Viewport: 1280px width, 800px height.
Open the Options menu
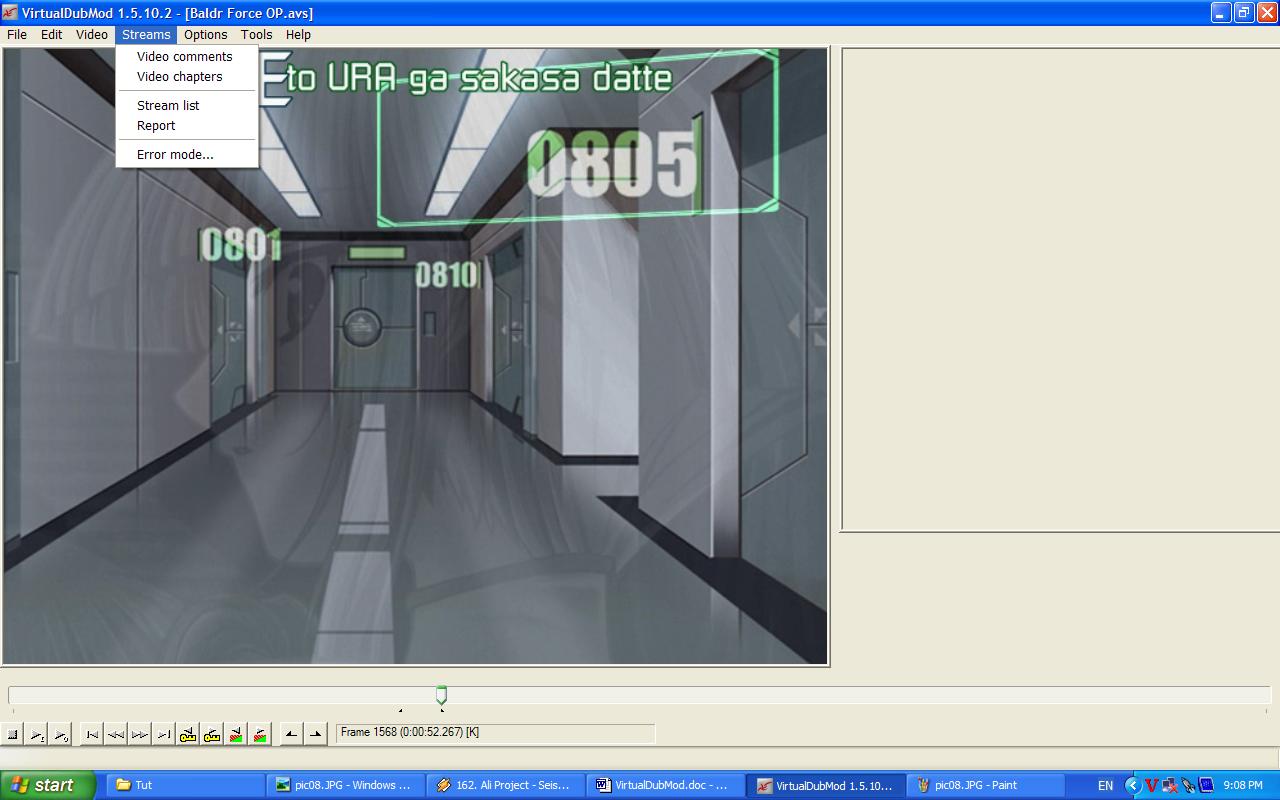point(206,34)
